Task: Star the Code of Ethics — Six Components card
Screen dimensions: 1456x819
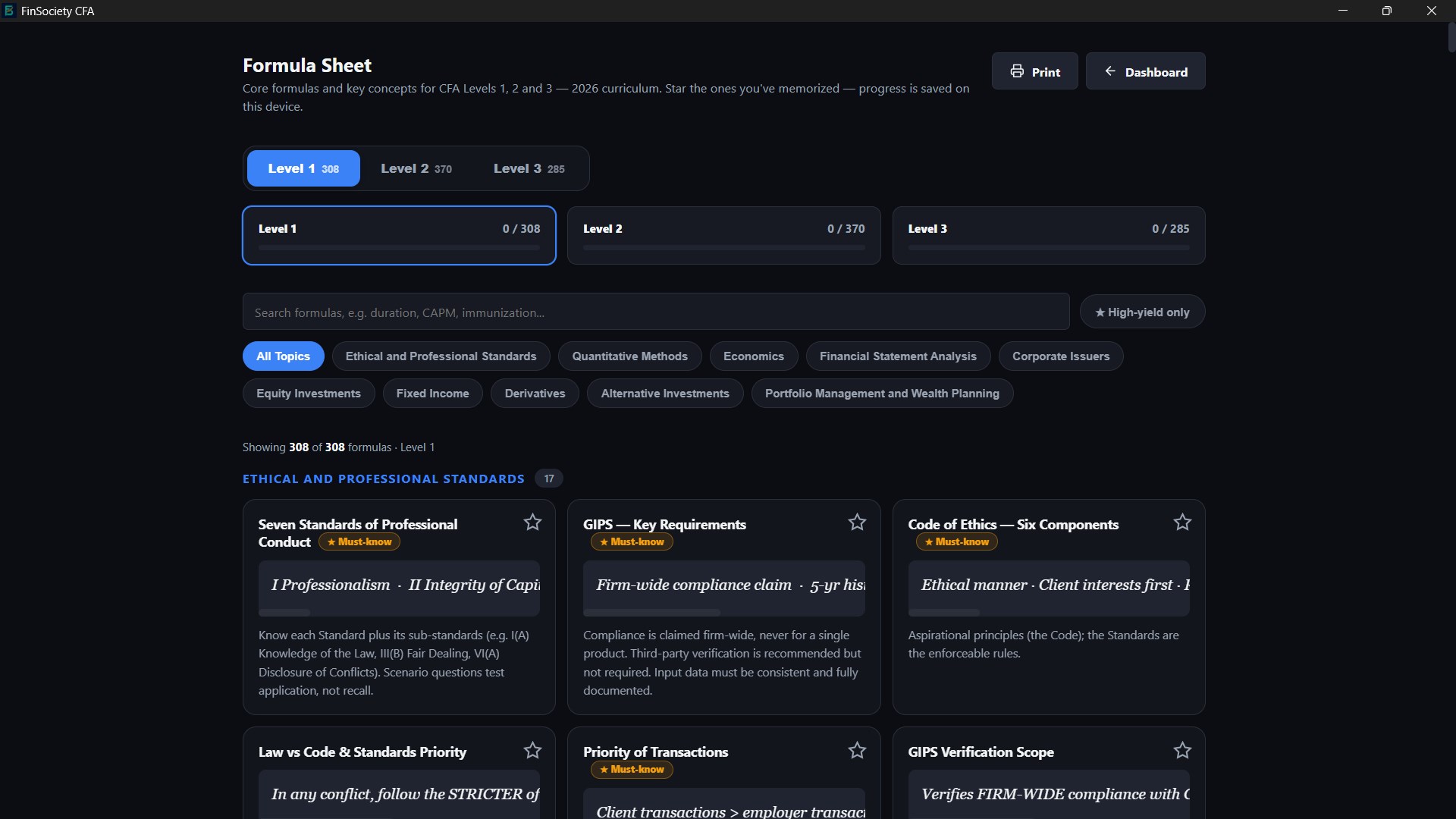Action: 1182,522
